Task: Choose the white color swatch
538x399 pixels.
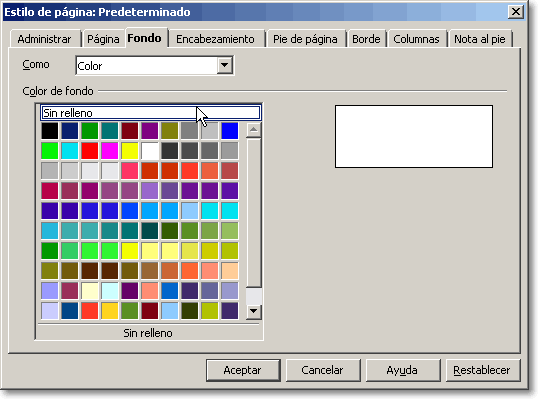Action: point(150,151)
